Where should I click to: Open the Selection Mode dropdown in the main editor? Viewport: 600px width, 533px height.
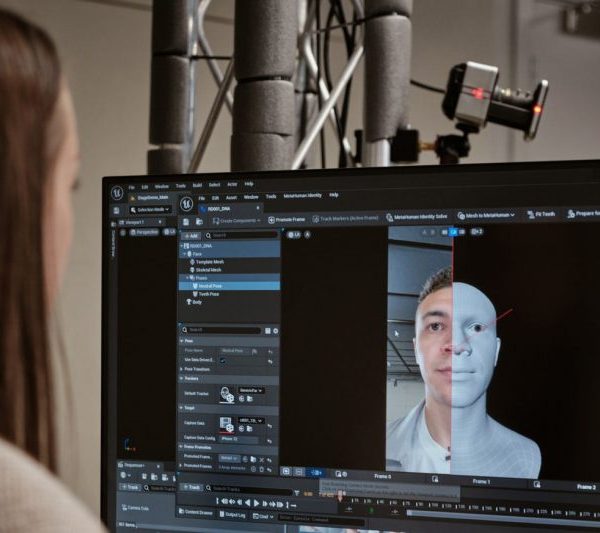click(150, 210)
